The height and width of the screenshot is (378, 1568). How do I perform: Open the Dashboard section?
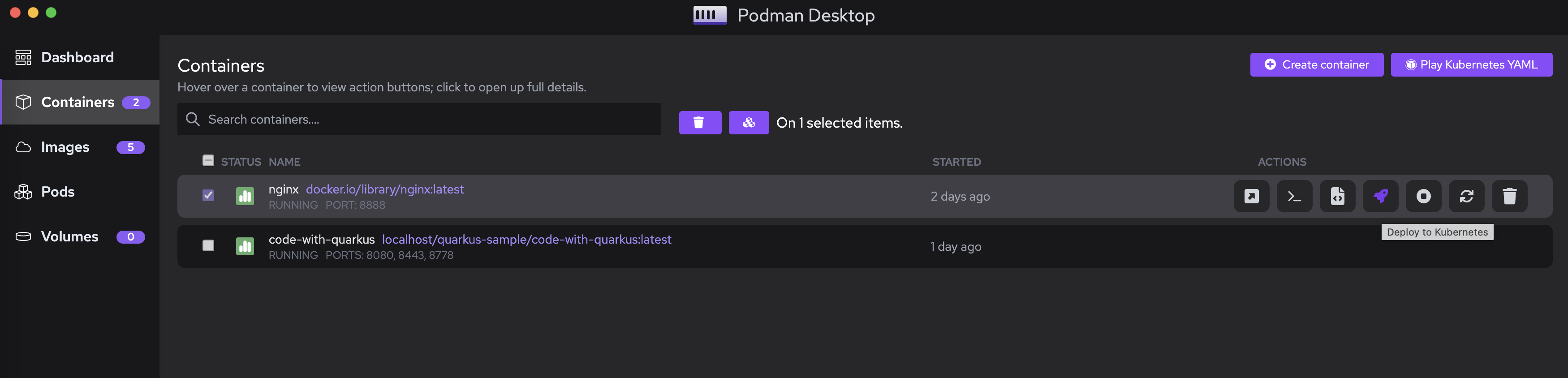tap(78, 57)
